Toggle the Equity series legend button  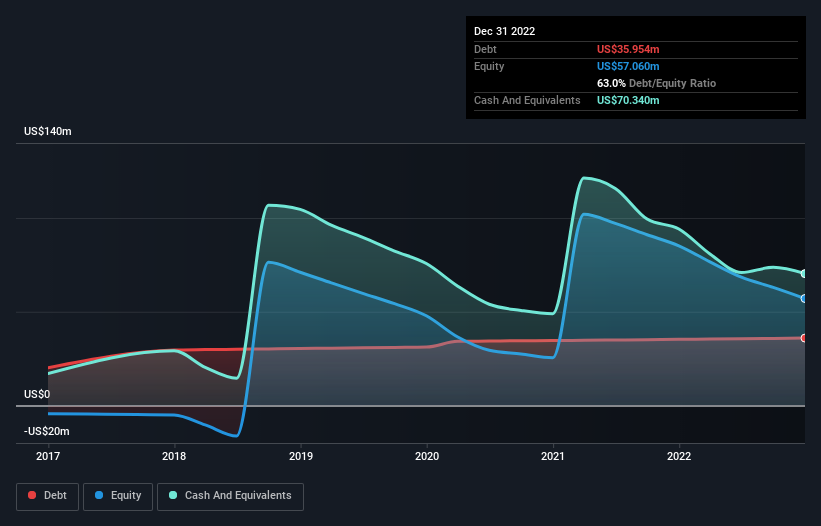coord(118,496)
